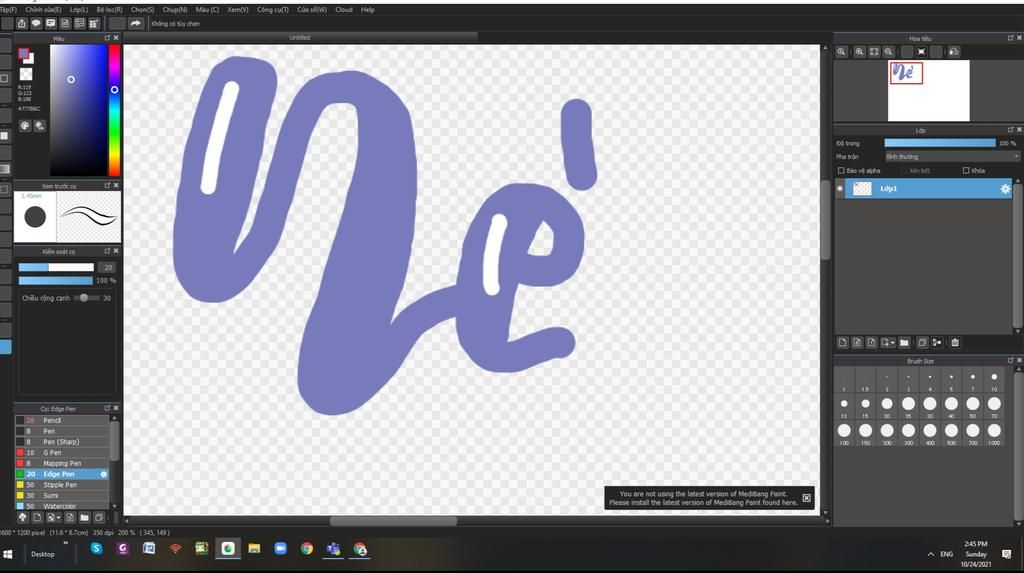The height and width of the screenshot is (573, 1024).
Task: Click the brush opacity slider at 100 %
Action: pyautogui.click(x=56, y=280)
